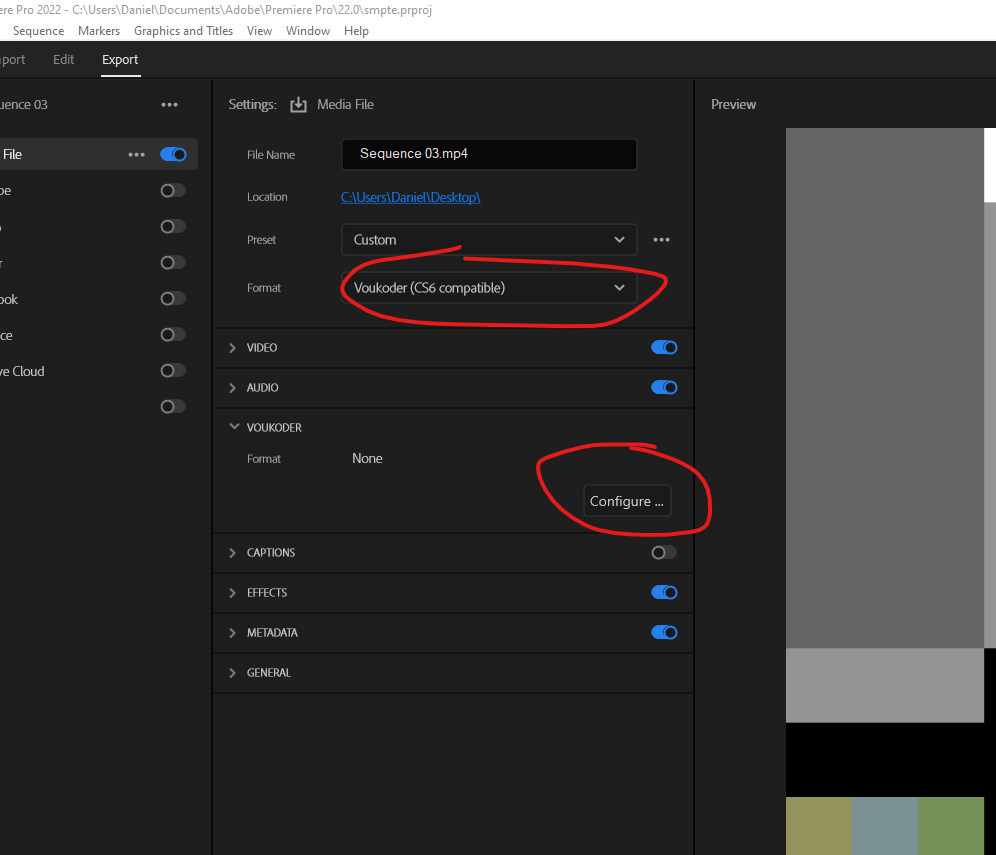Disable the VIDEO export toggle
The height and width of the screenshot is (855, 996).
point(664,348)
